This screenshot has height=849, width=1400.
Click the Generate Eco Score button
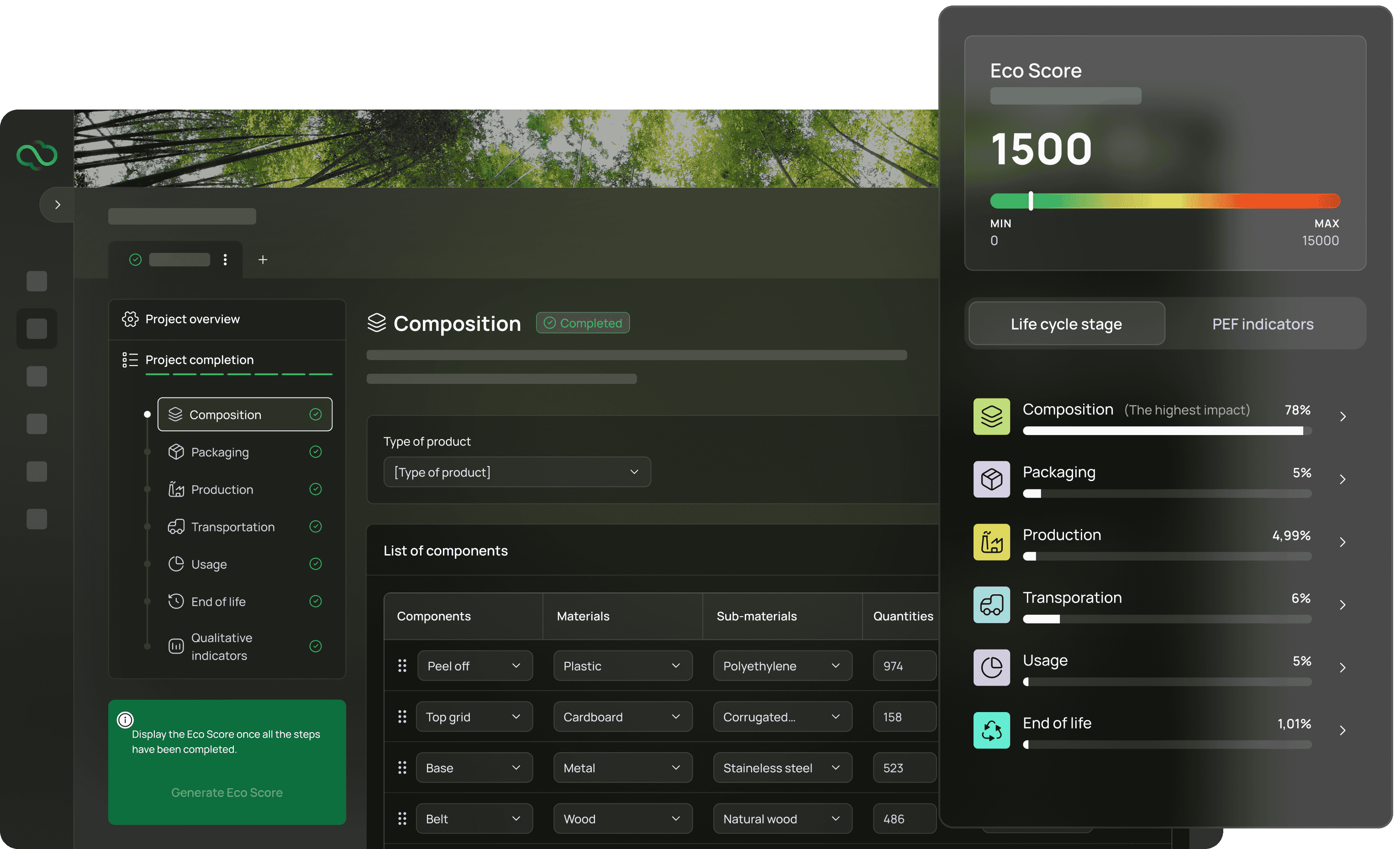(x=226, y=792)
